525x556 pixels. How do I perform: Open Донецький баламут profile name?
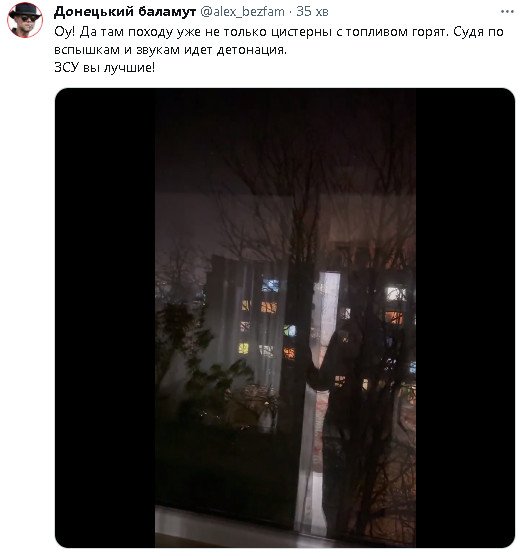tap(125, 12)
